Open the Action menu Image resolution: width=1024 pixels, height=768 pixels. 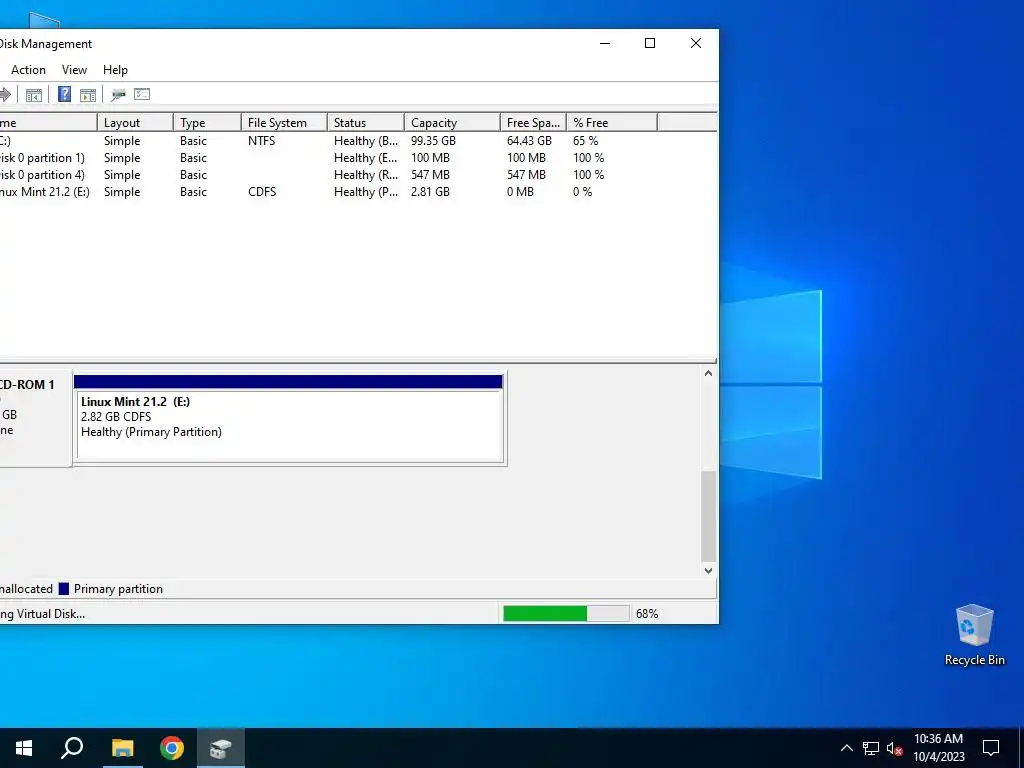point(28,70)
